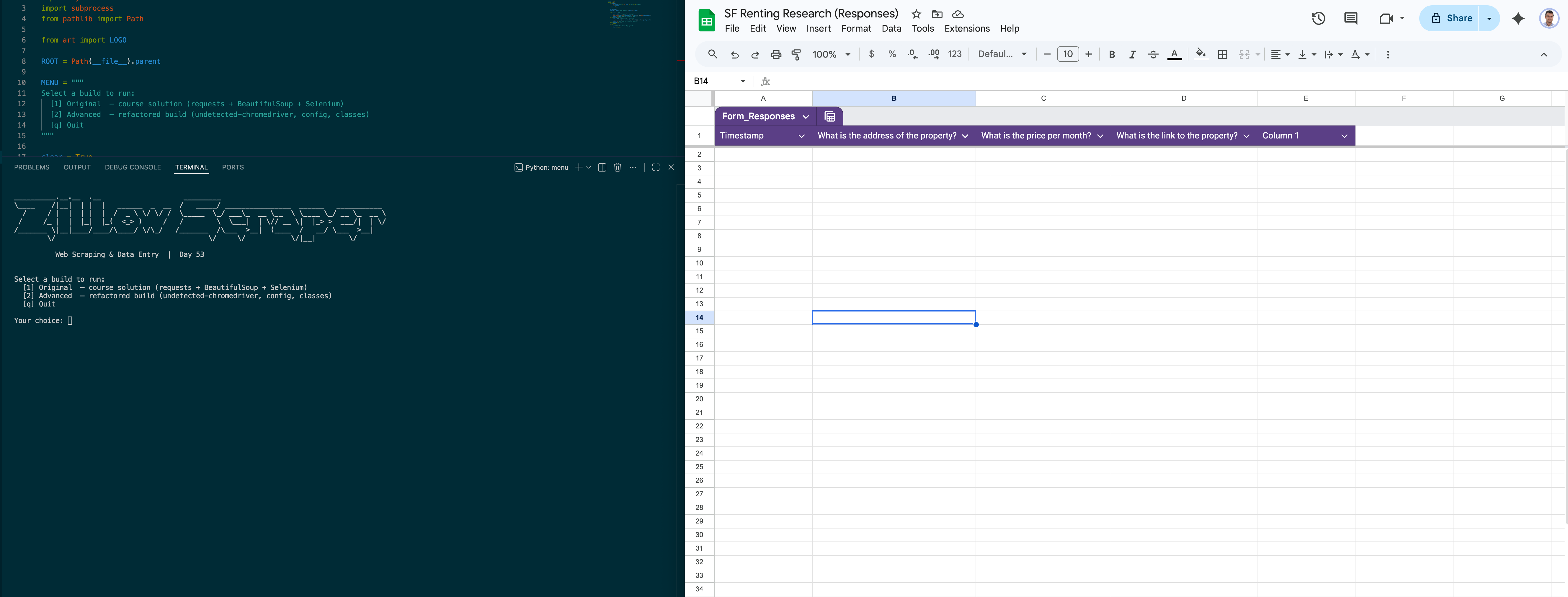Open the Insert menu
The image size is (1568, 597).
coord(819,29)
